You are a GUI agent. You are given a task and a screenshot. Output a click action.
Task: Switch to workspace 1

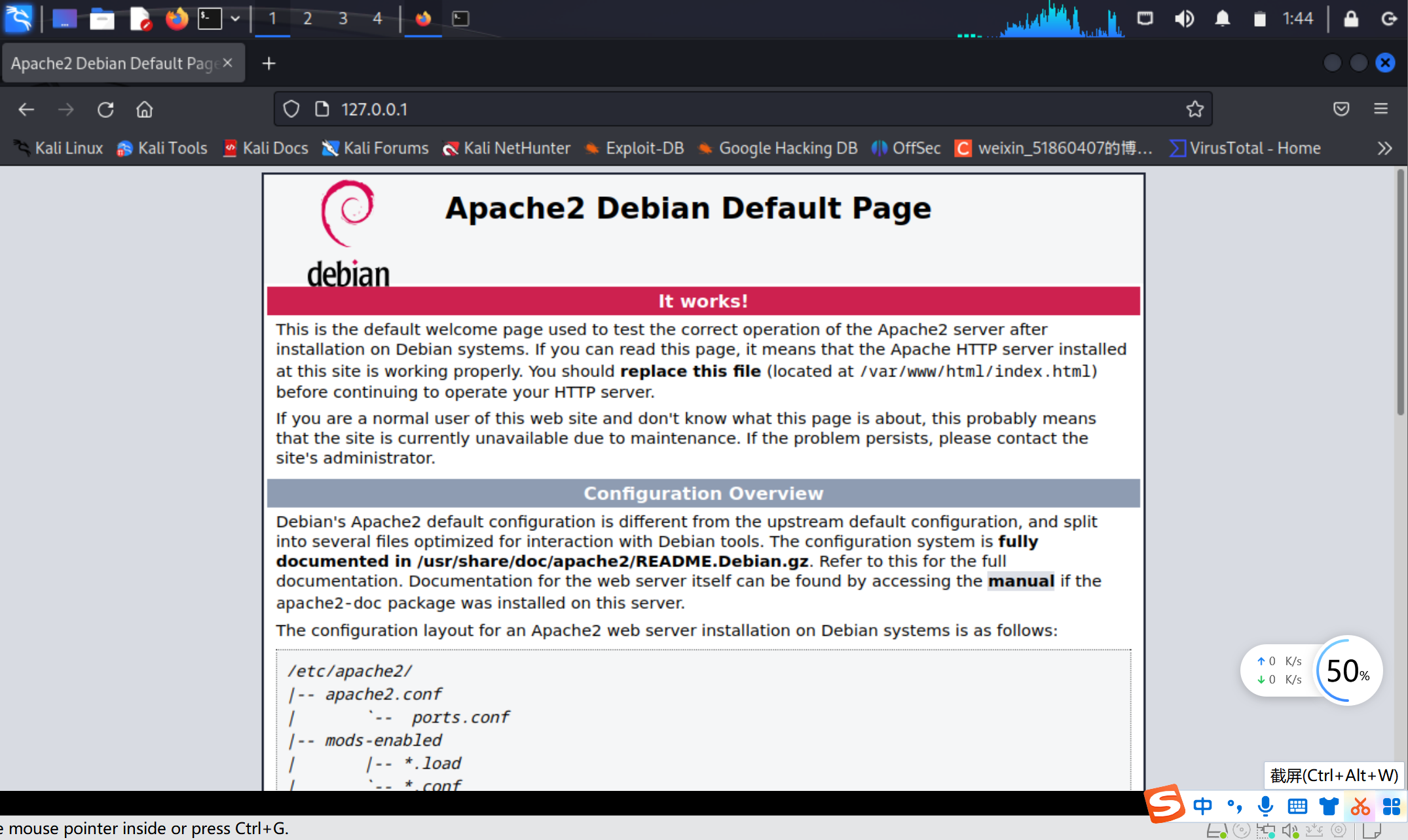[272, 19]
